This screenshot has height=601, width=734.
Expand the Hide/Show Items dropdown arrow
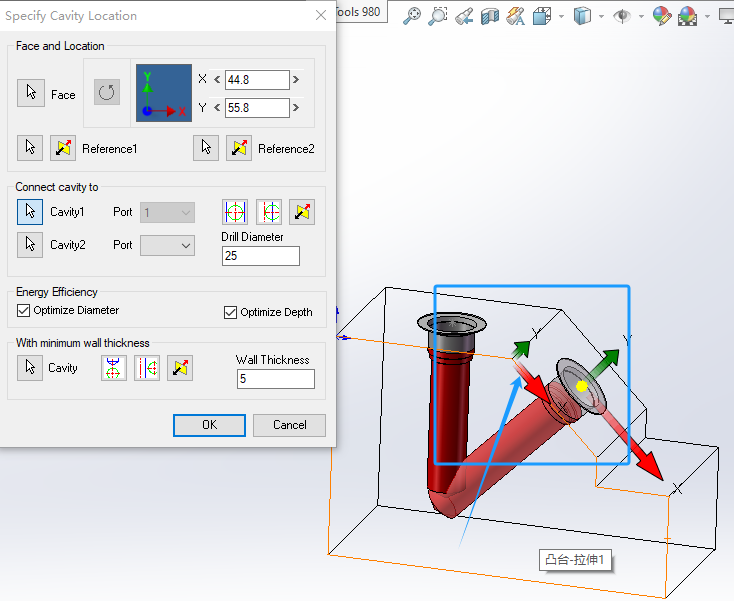pyautogui.click(x=641, y=17)
